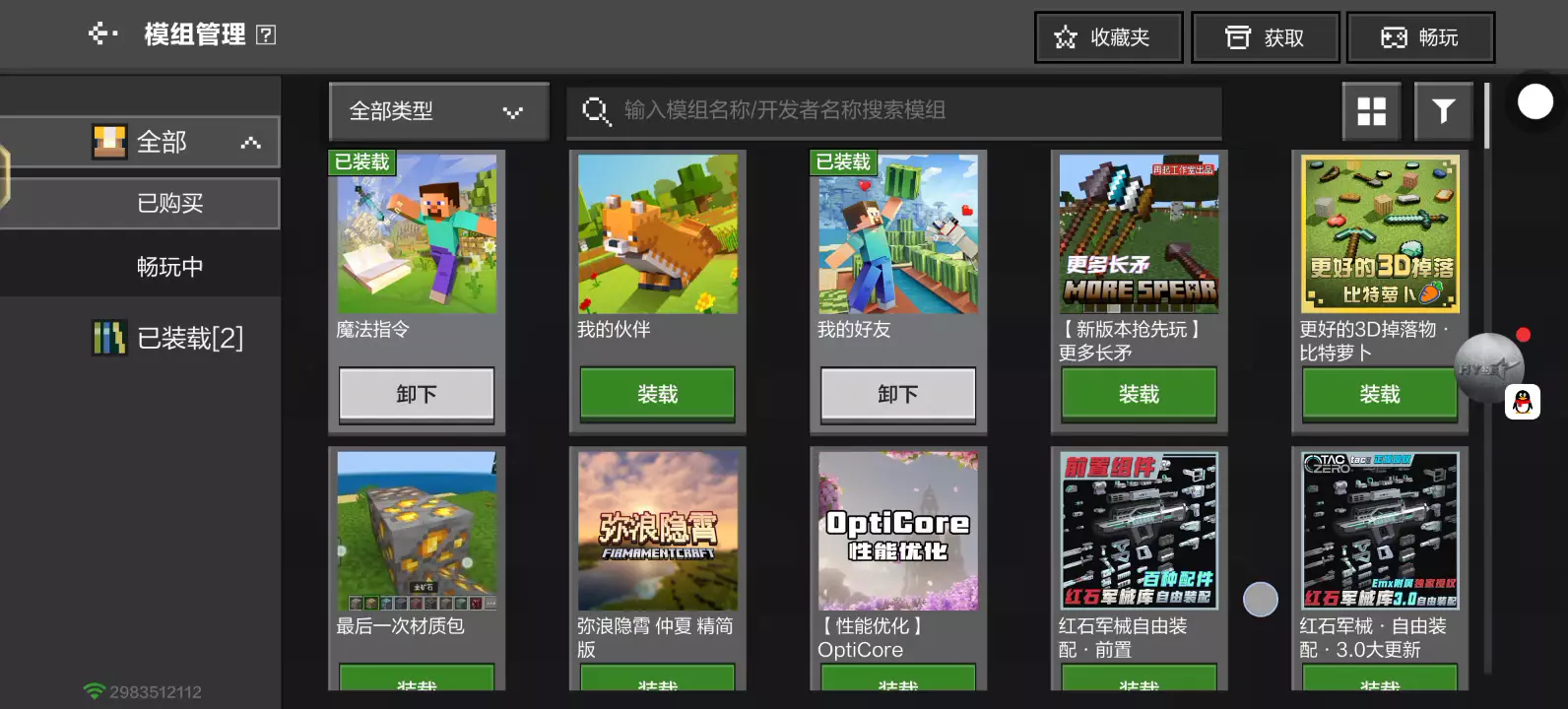Open the 弥浪隐霄 mod thumbnail
Screen dimensions: 1568x709
tap(657, 531)
